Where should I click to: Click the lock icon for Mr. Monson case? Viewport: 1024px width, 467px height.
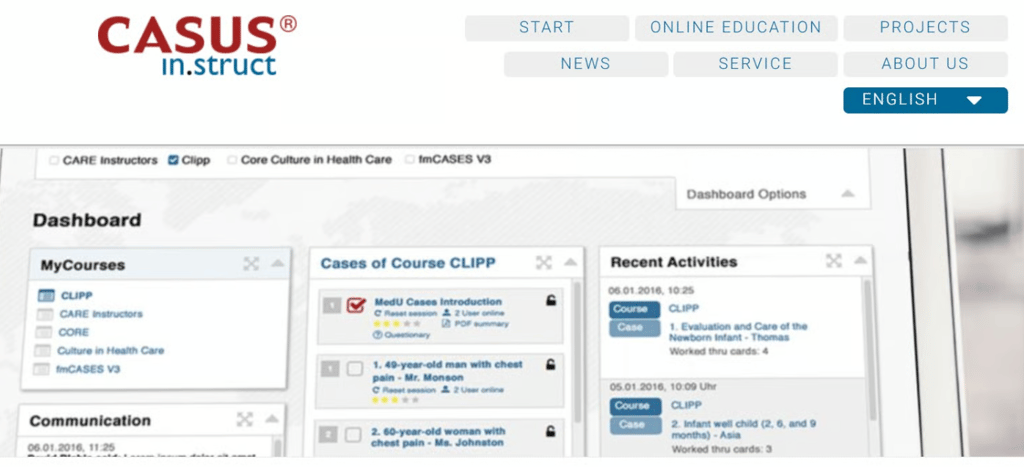pos(551,365)
